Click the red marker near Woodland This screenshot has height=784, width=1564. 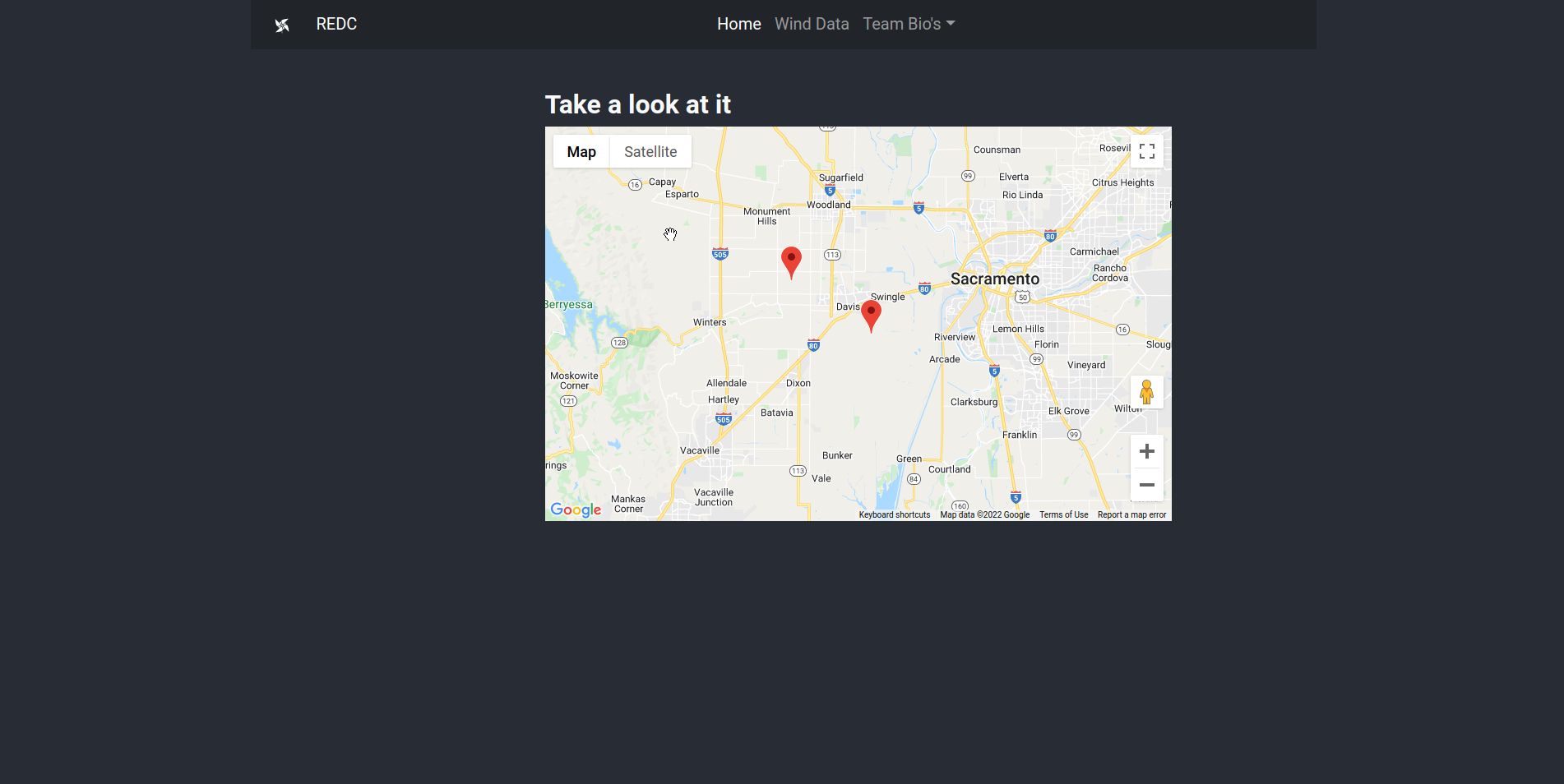(x=791, y=262)
